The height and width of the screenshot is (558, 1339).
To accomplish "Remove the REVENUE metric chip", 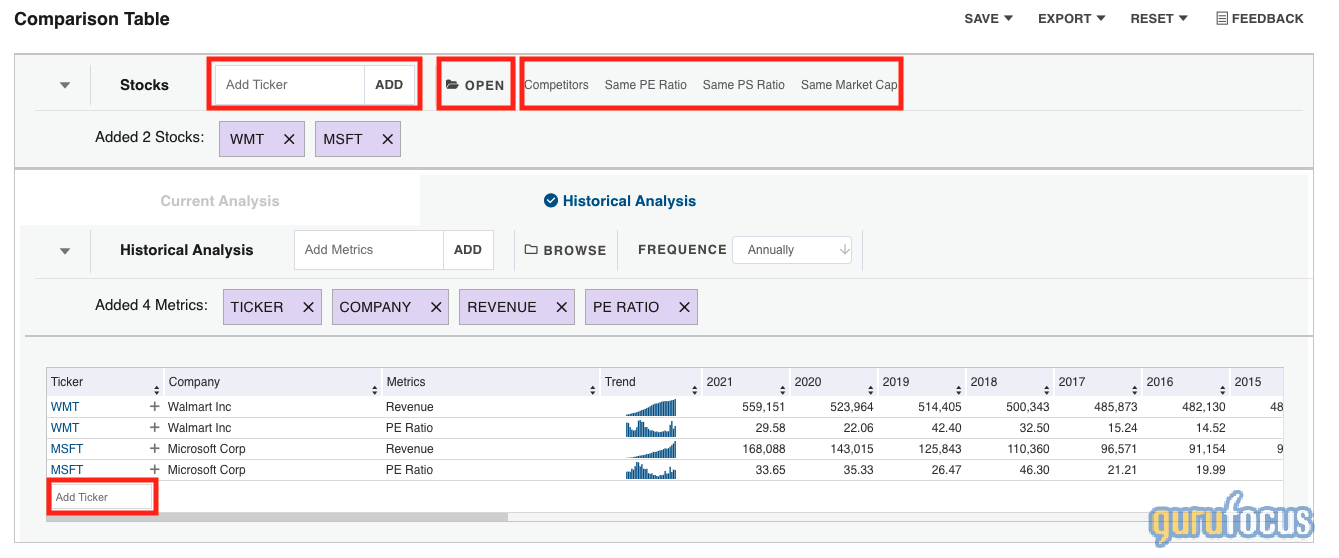I will 562,307.
